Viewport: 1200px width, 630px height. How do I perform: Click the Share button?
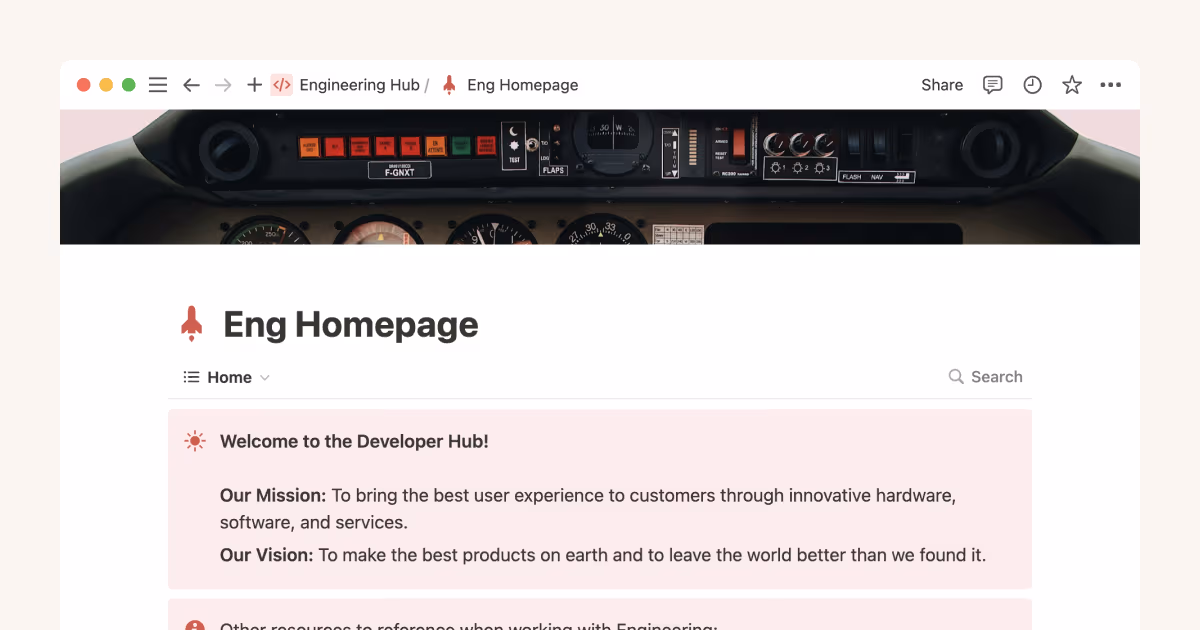941,85
